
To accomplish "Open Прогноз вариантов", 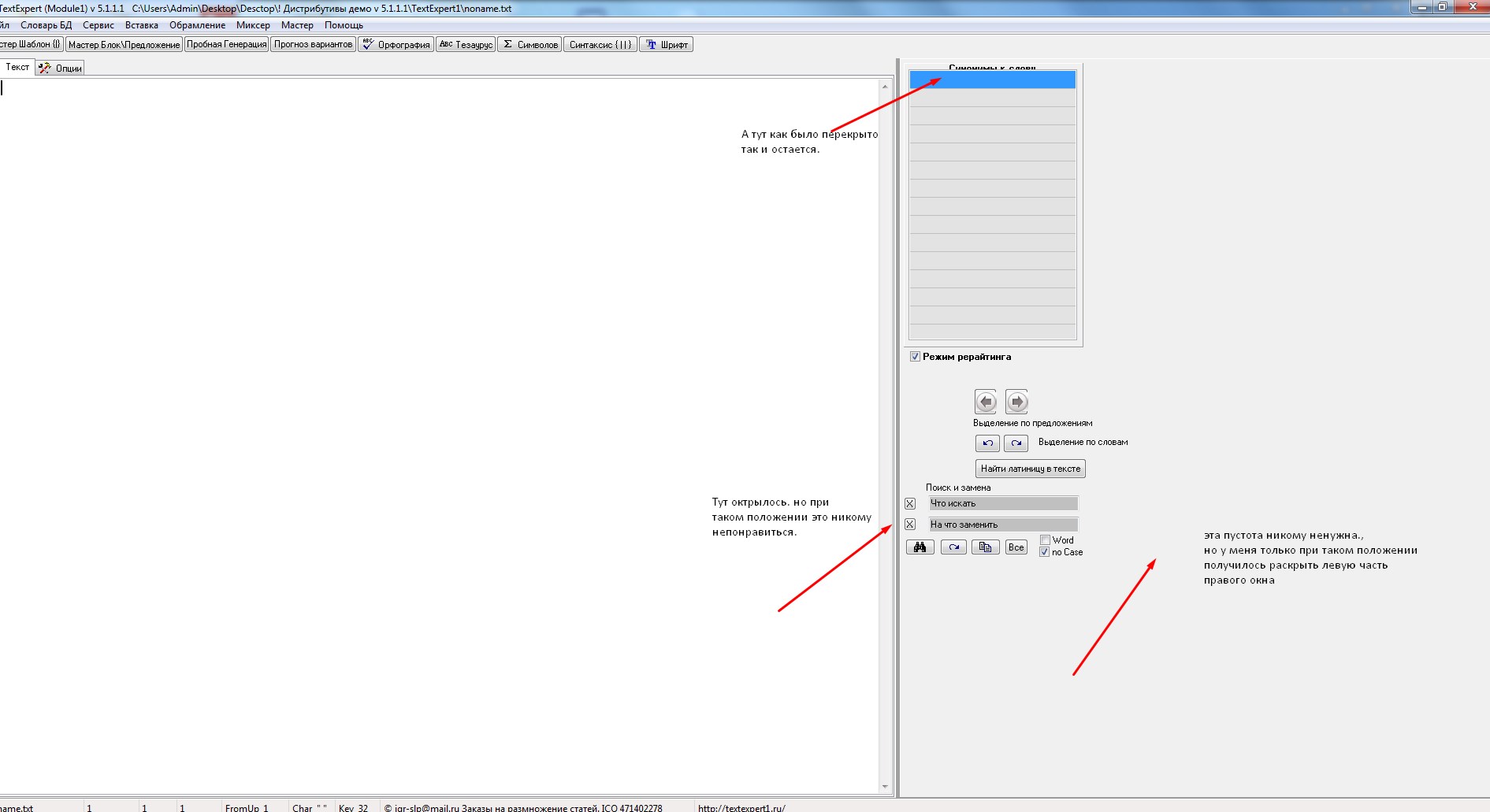I will (314, 45).
